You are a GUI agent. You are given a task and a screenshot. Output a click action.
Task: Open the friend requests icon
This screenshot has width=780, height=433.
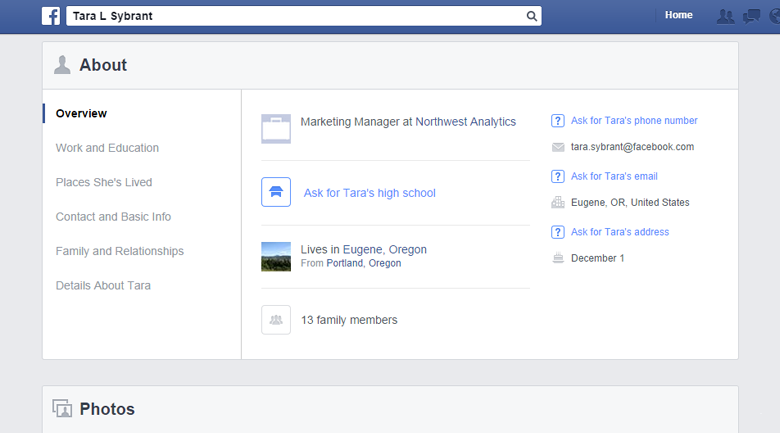(726, 16)
